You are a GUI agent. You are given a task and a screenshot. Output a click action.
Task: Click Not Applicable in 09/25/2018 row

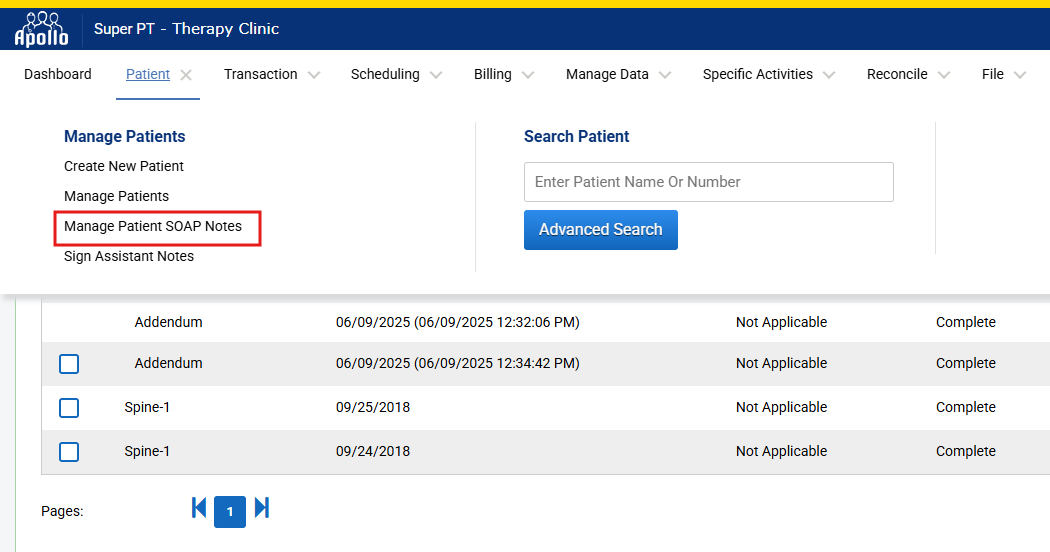coord(781,407)
